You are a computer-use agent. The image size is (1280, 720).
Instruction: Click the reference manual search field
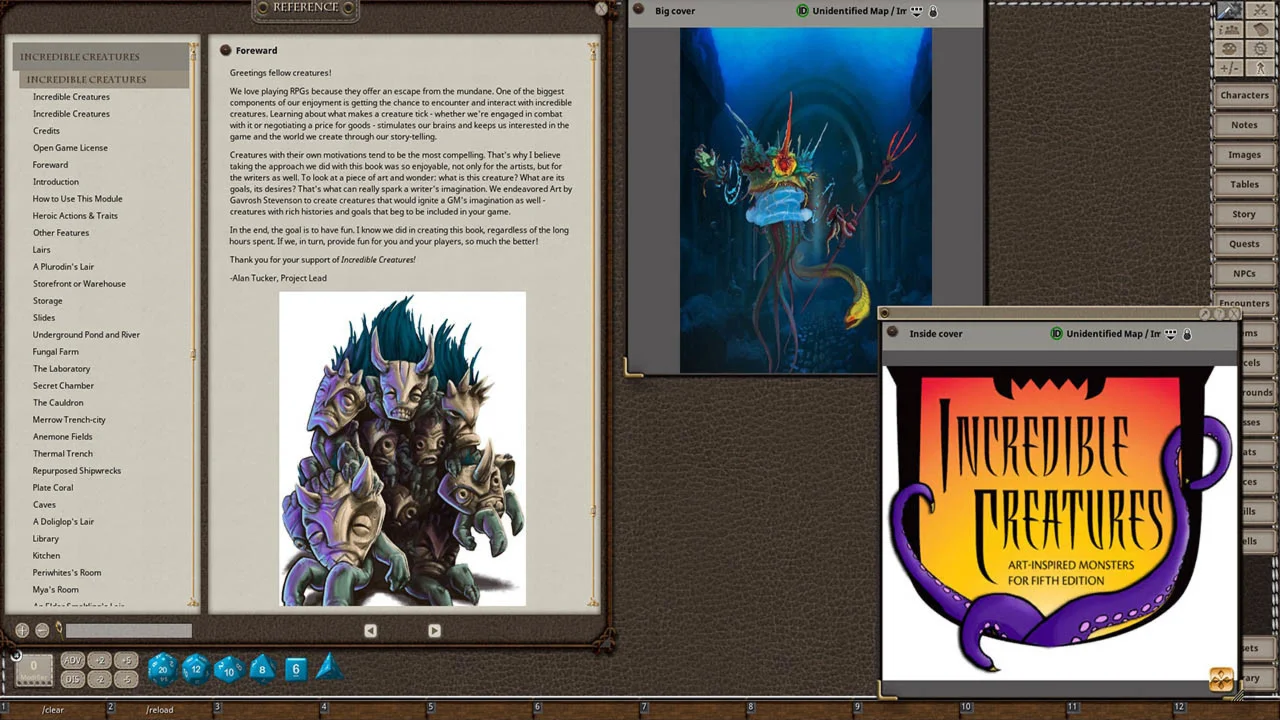(128, 630)
